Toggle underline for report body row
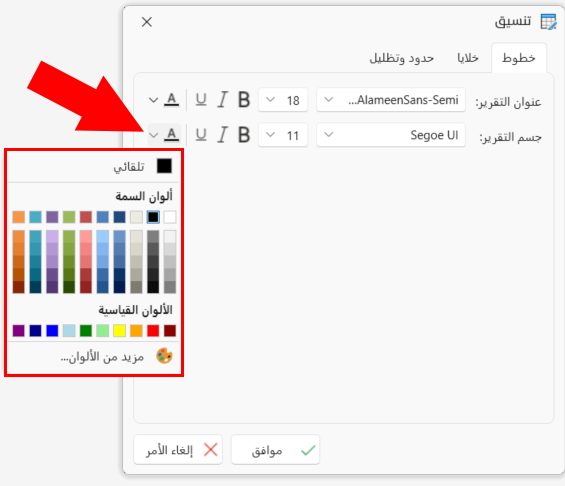Screen dimensions: 565x486 pyautogui.click(x=201, y=135)
